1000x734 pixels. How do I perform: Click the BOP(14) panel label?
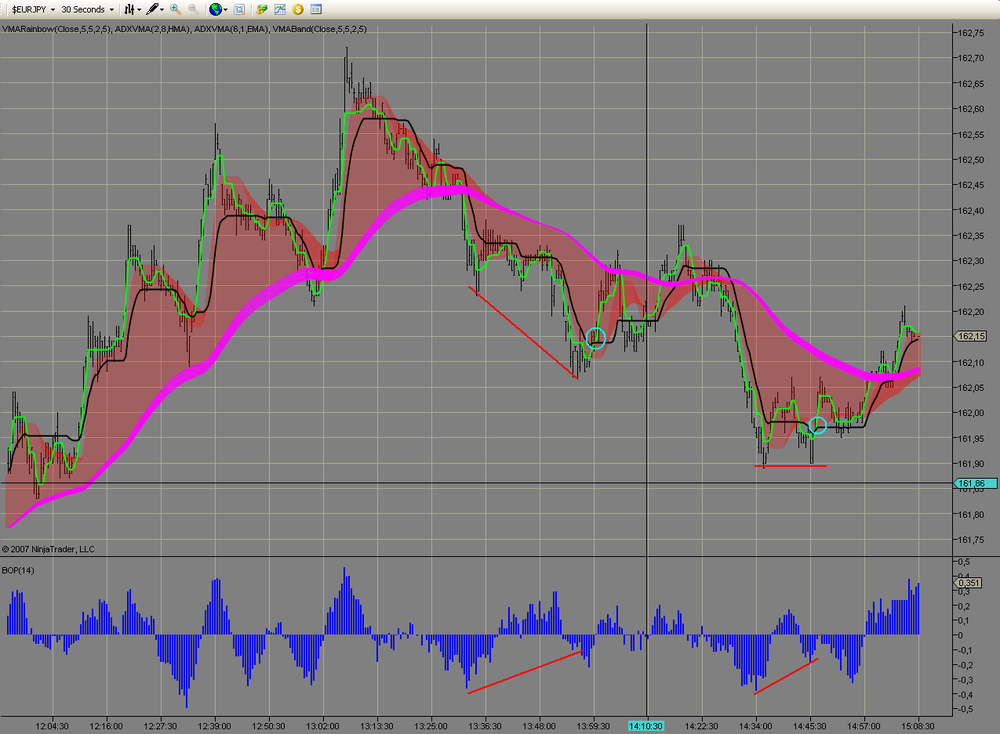18,570
